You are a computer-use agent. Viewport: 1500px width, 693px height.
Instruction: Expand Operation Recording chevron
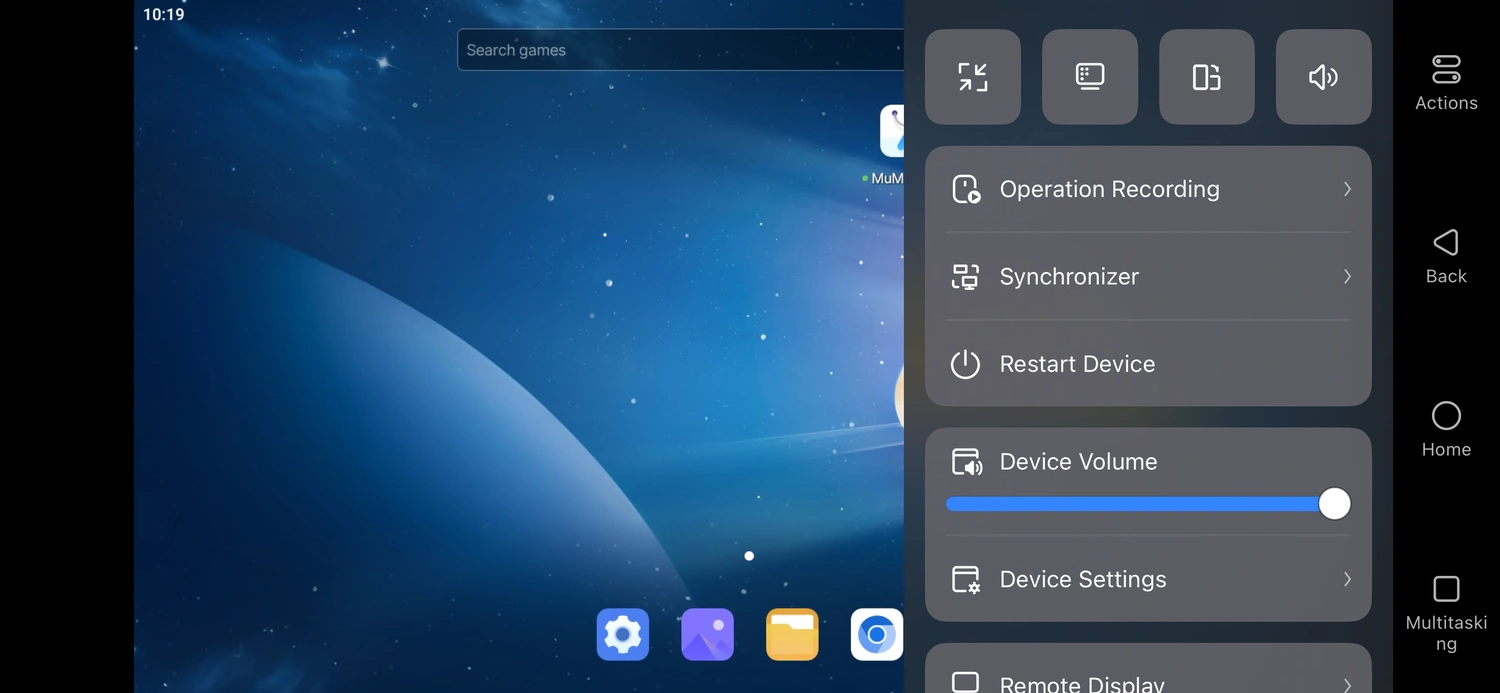[x=1347, y=189]
